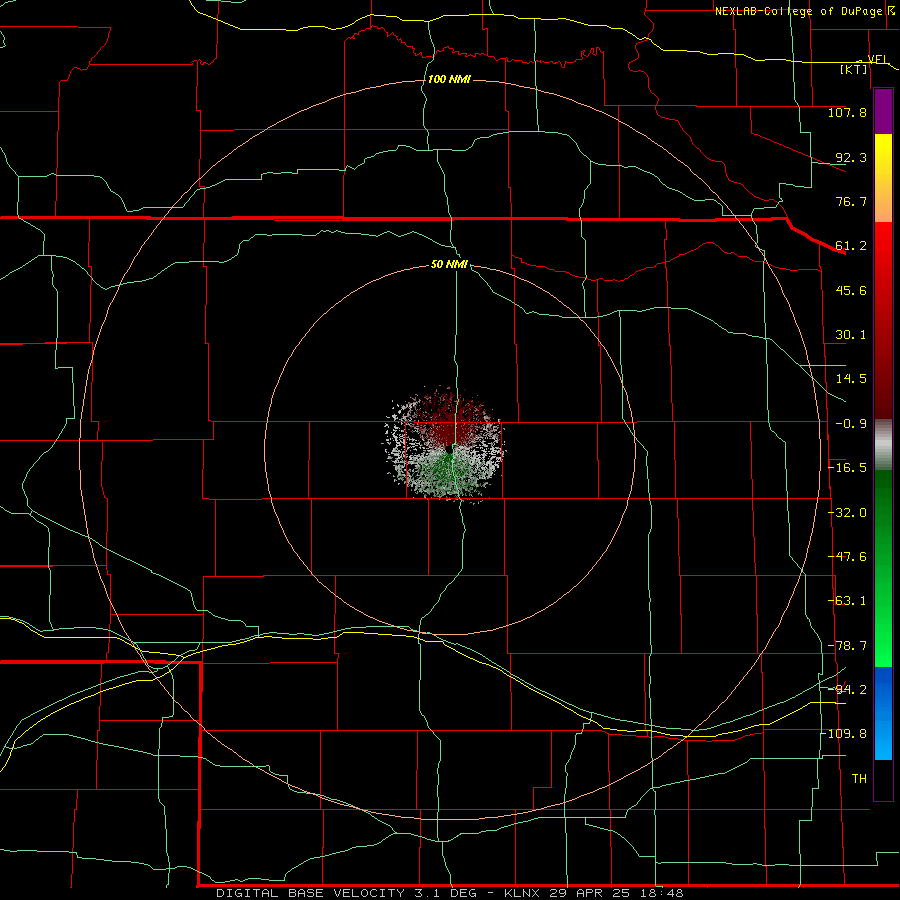Image resolution: width=900 pixels, height=900 pixels.
Task: Click the -16.5 legend value
Action: [x=847, y=468]
